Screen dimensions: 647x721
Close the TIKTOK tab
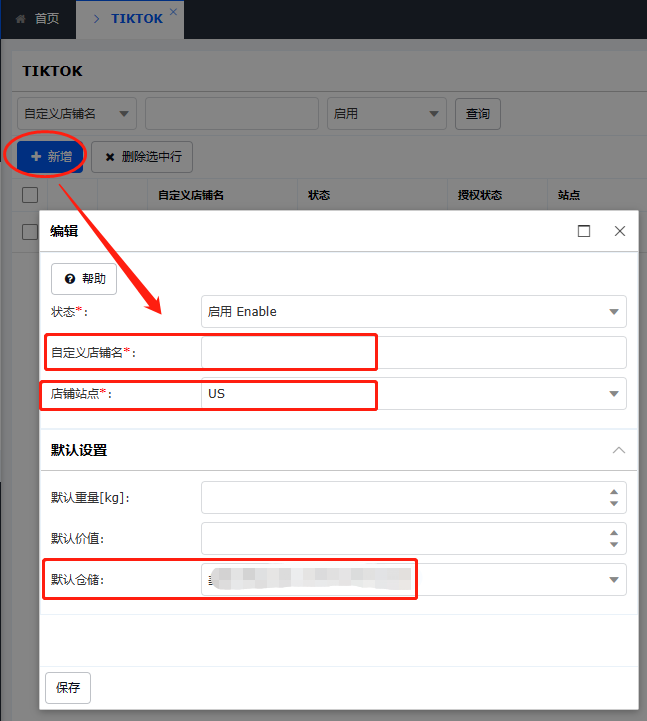coord(173,12)
